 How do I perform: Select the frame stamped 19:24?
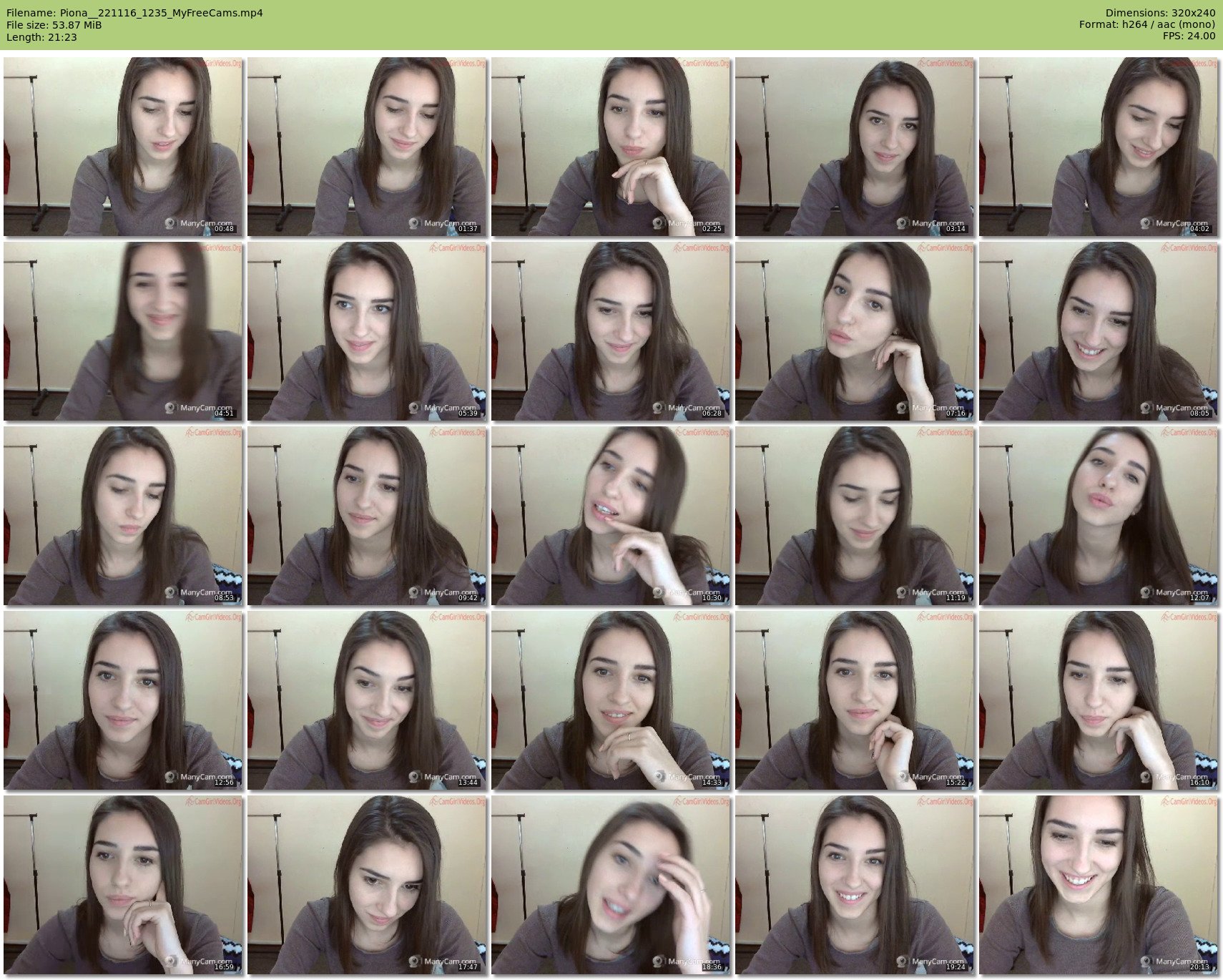click(855, 885)
